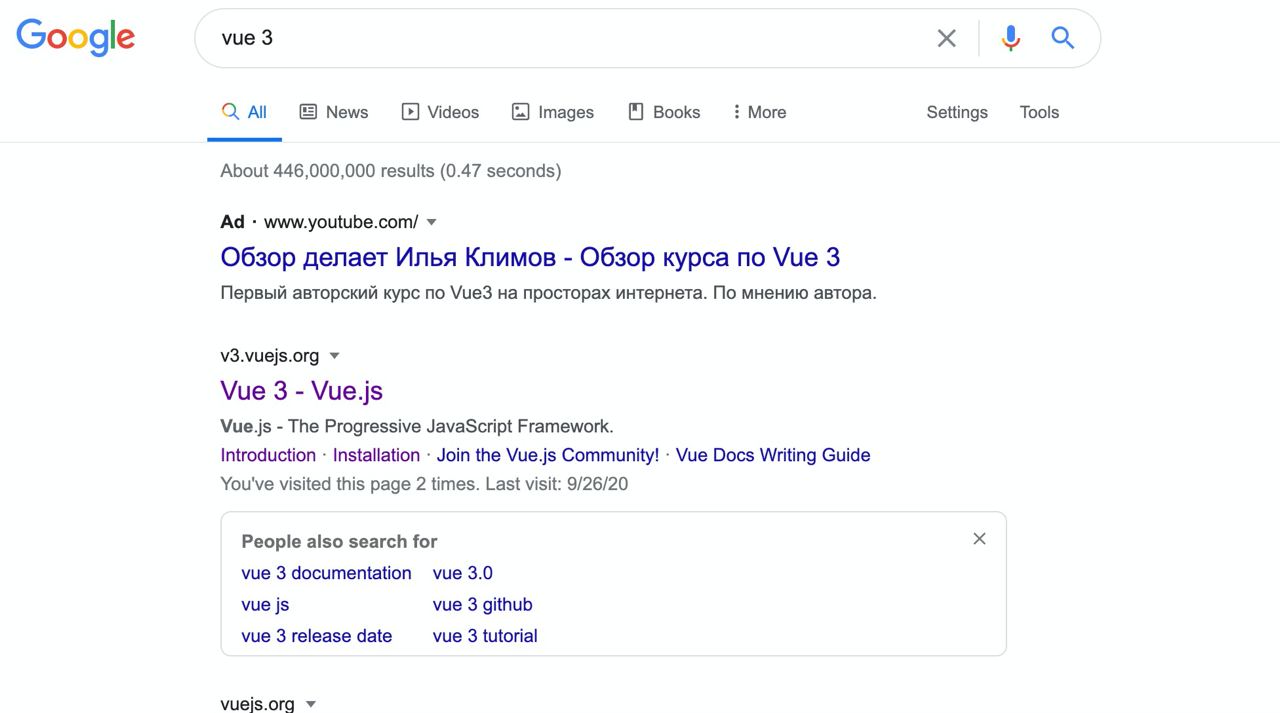Search for vue 3 documentation
This screenshot has width=1280, height=713.
click(x=326, y=573)
